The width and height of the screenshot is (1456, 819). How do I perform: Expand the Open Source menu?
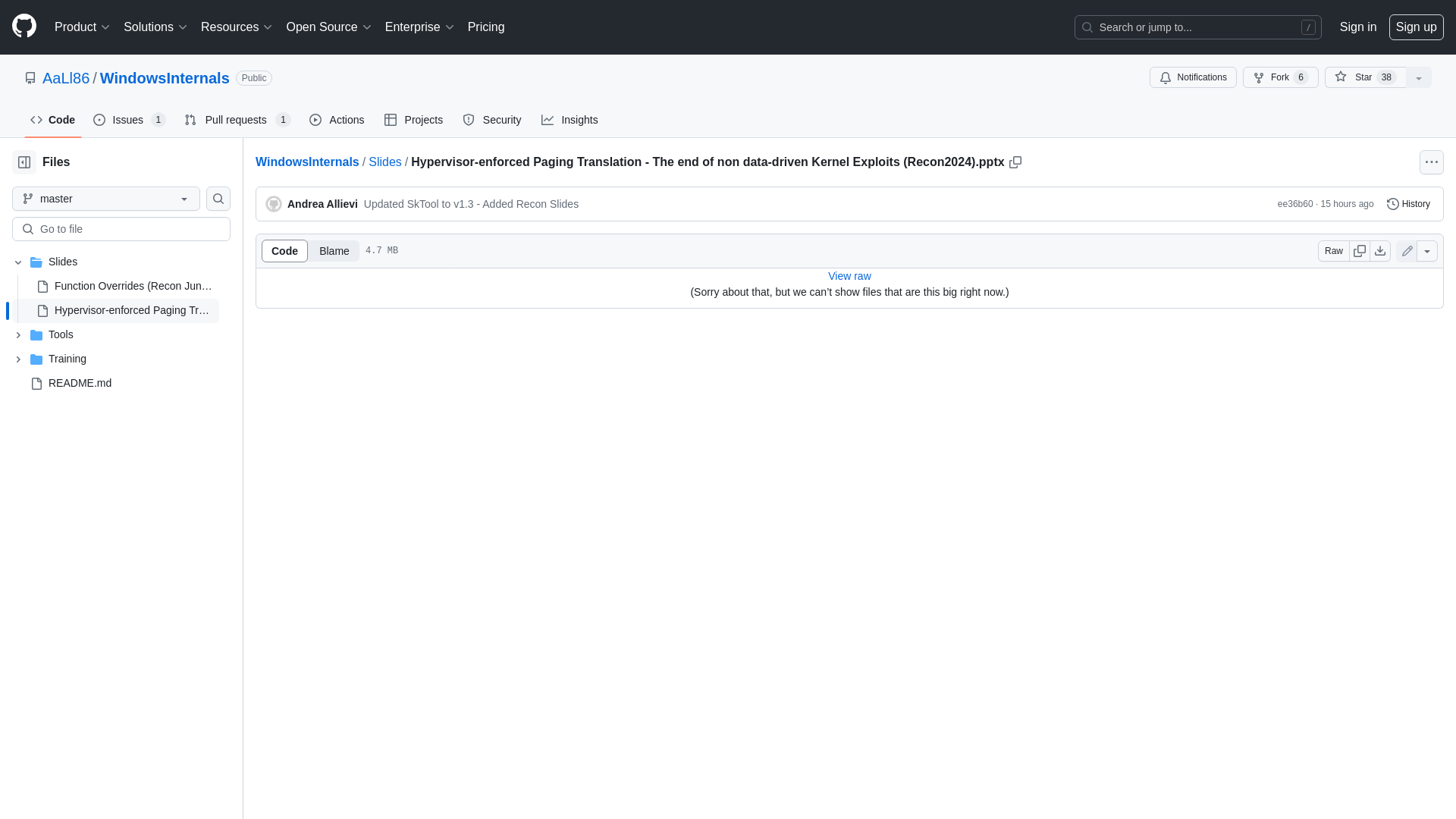tap(328, 27)
